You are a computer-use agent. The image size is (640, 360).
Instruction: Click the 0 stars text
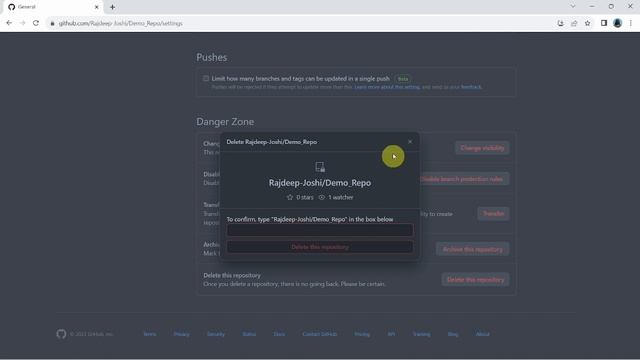pos(305,197)
